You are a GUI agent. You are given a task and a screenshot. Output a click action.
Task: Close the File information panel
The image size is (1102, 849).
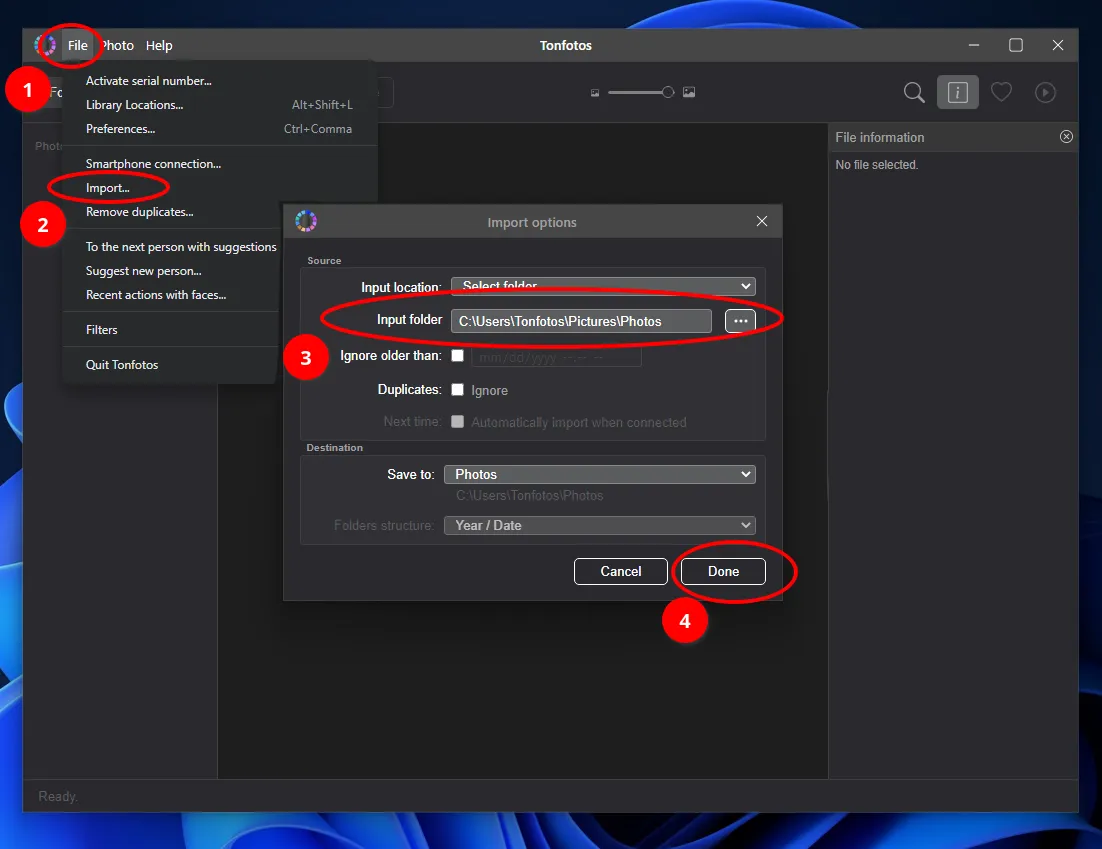(1066, 136)
